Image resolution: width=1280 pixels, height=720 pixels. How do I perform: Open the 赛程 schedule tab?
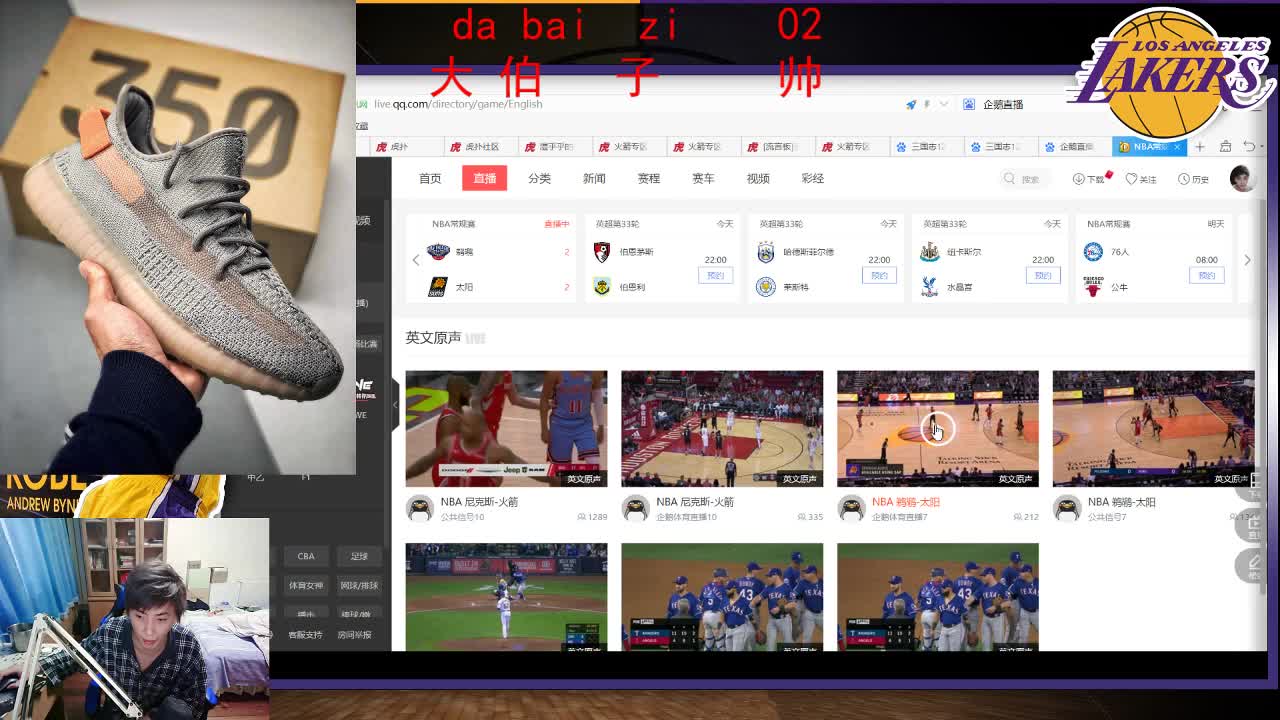(649, 178)
